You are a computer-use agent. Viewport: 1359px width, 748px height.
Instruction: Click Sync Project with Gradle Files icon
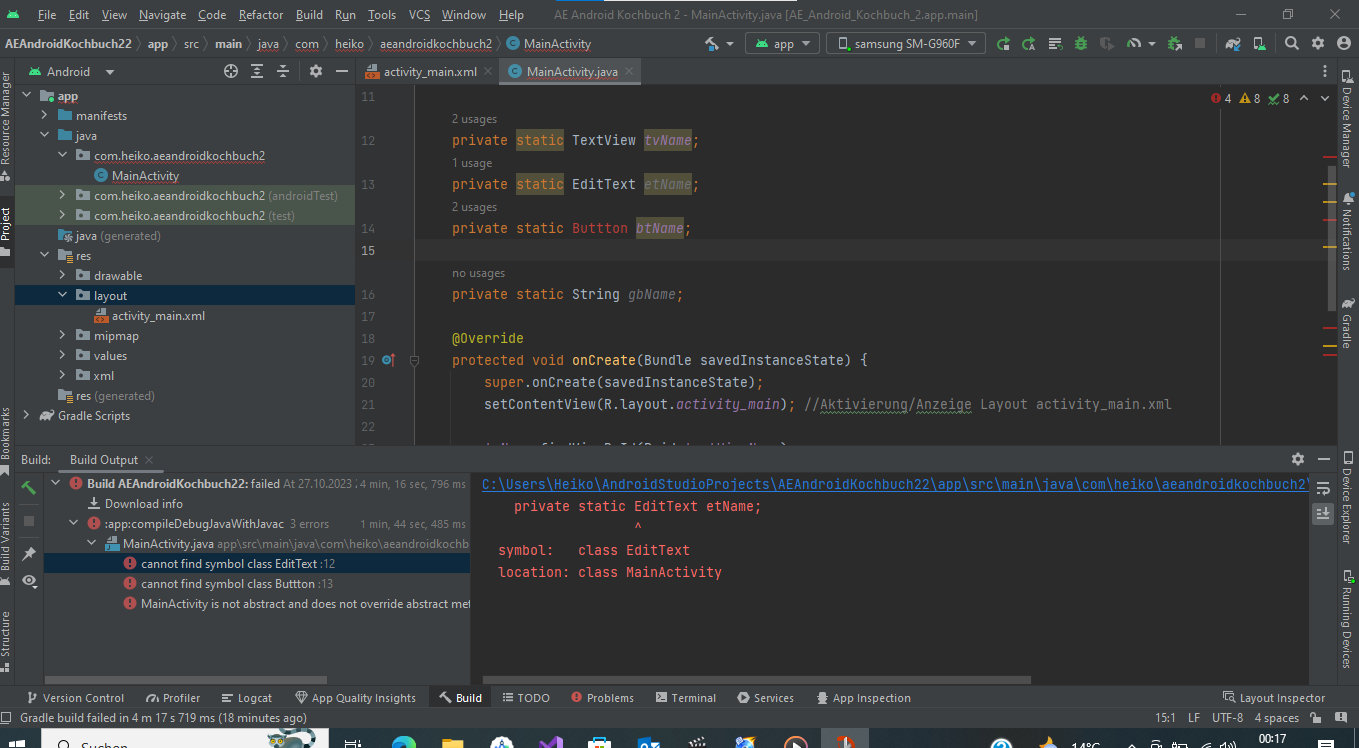(x=1234, y=44)
